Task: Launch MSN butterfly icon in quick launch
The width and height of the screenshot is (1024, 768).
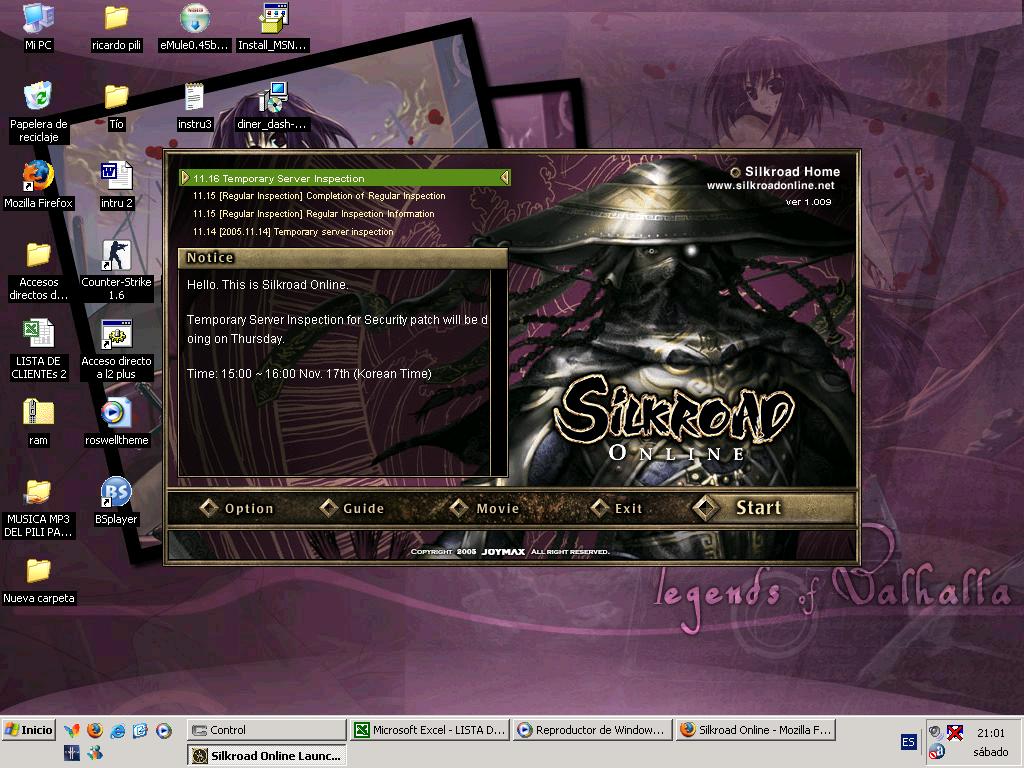Action: point(72,730)
